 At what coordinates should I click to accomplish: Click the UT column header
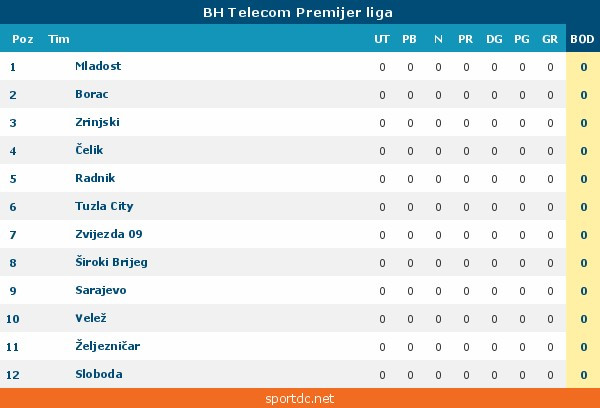[x=382, y=39]
